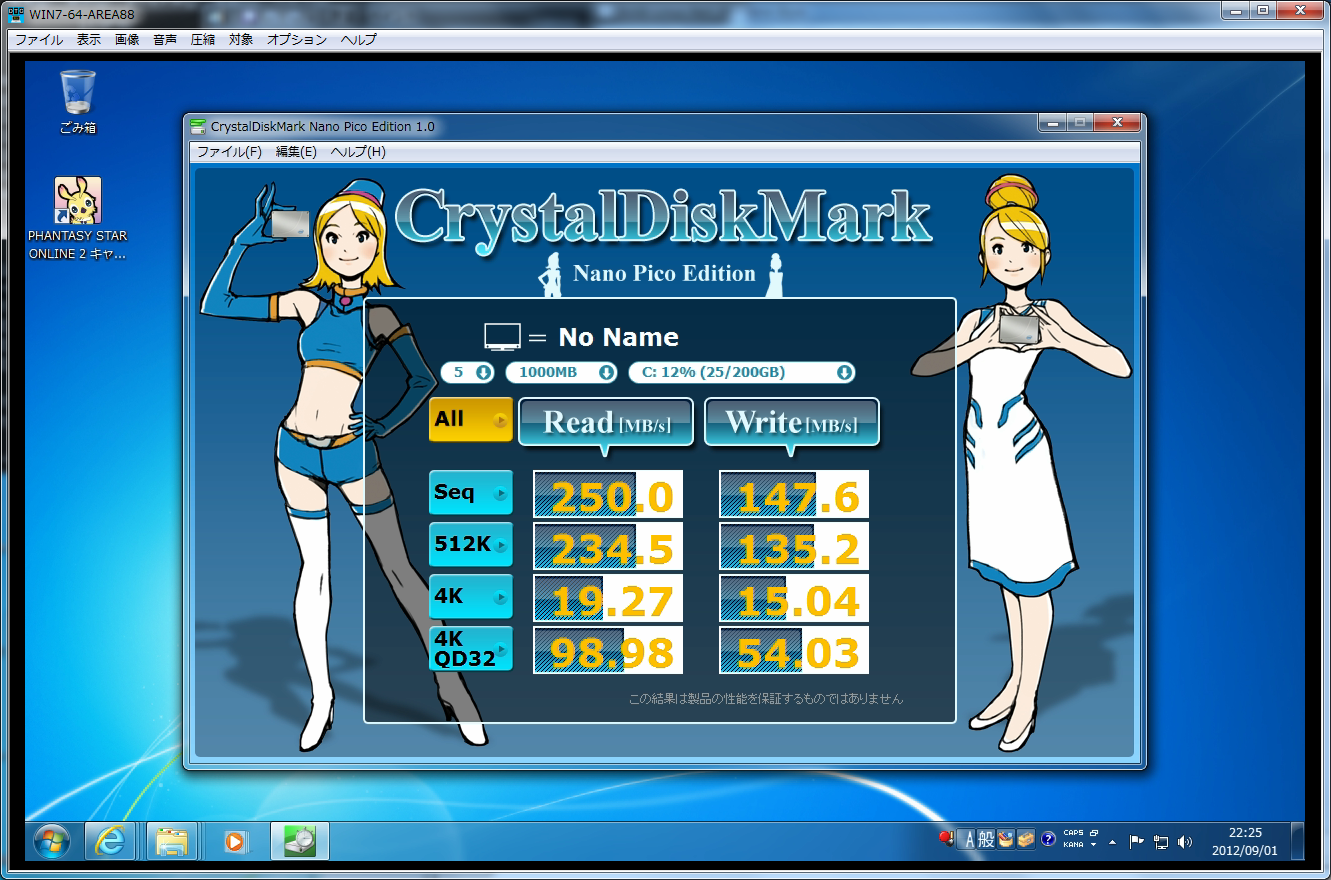Image resolution: width=1331 pixels, height=880 pixels.
Task: Click the CrystalDiskMark taskbar button
Action: pos(299,842)
